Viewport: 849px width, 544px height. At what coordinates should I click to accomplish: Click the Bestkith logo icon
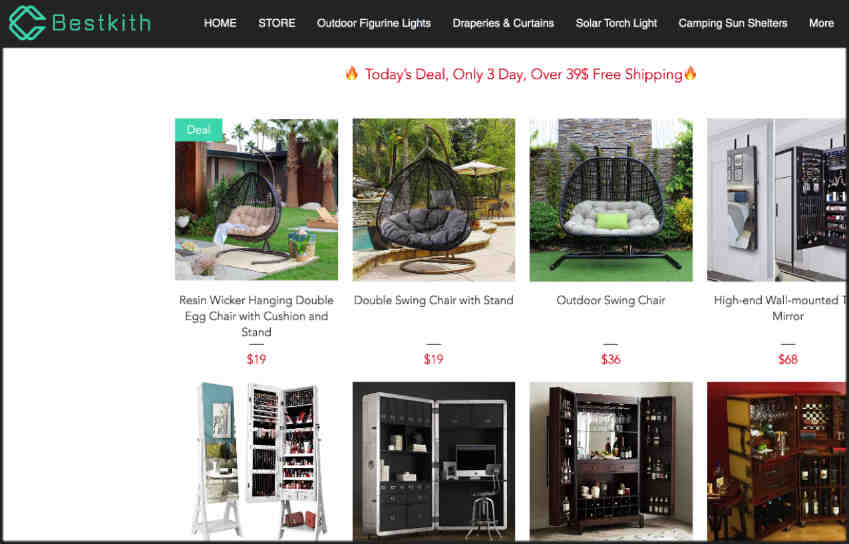(x=27, y=23)
